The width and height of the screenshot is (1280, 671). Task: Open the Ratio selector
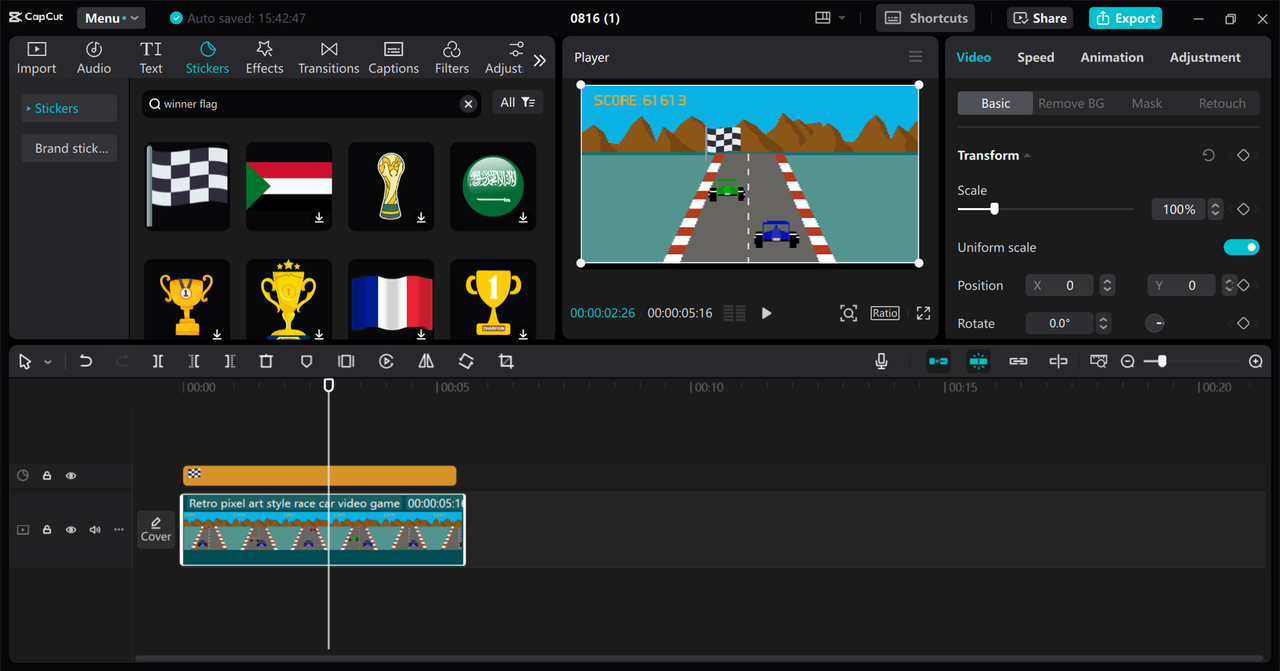pyautogui.click(x=884, y=313)
